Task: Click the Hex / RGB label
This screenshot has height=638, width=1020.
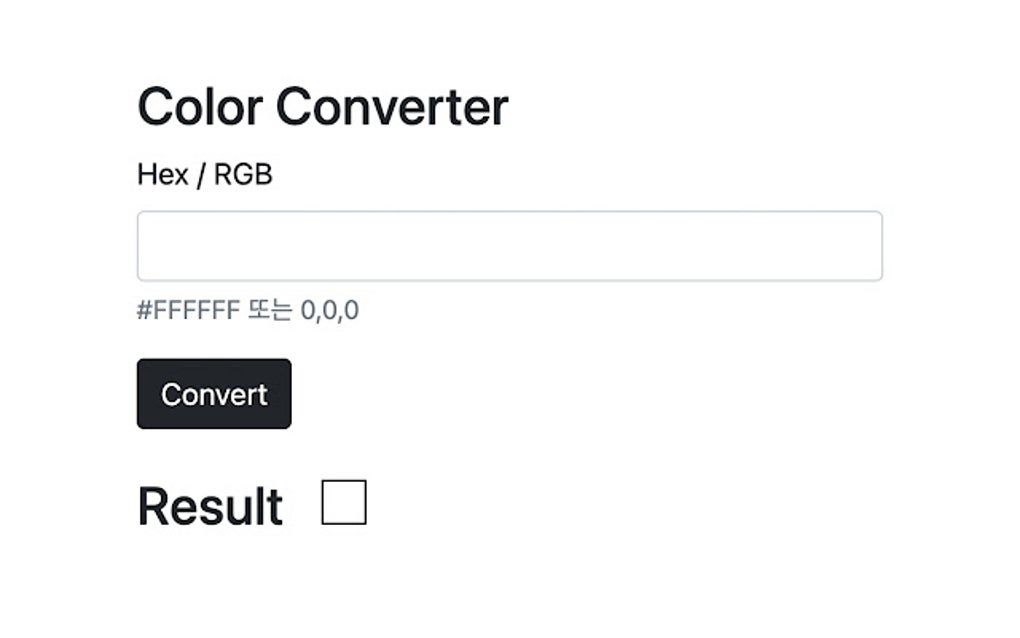Action: click(x=204, y=172)
